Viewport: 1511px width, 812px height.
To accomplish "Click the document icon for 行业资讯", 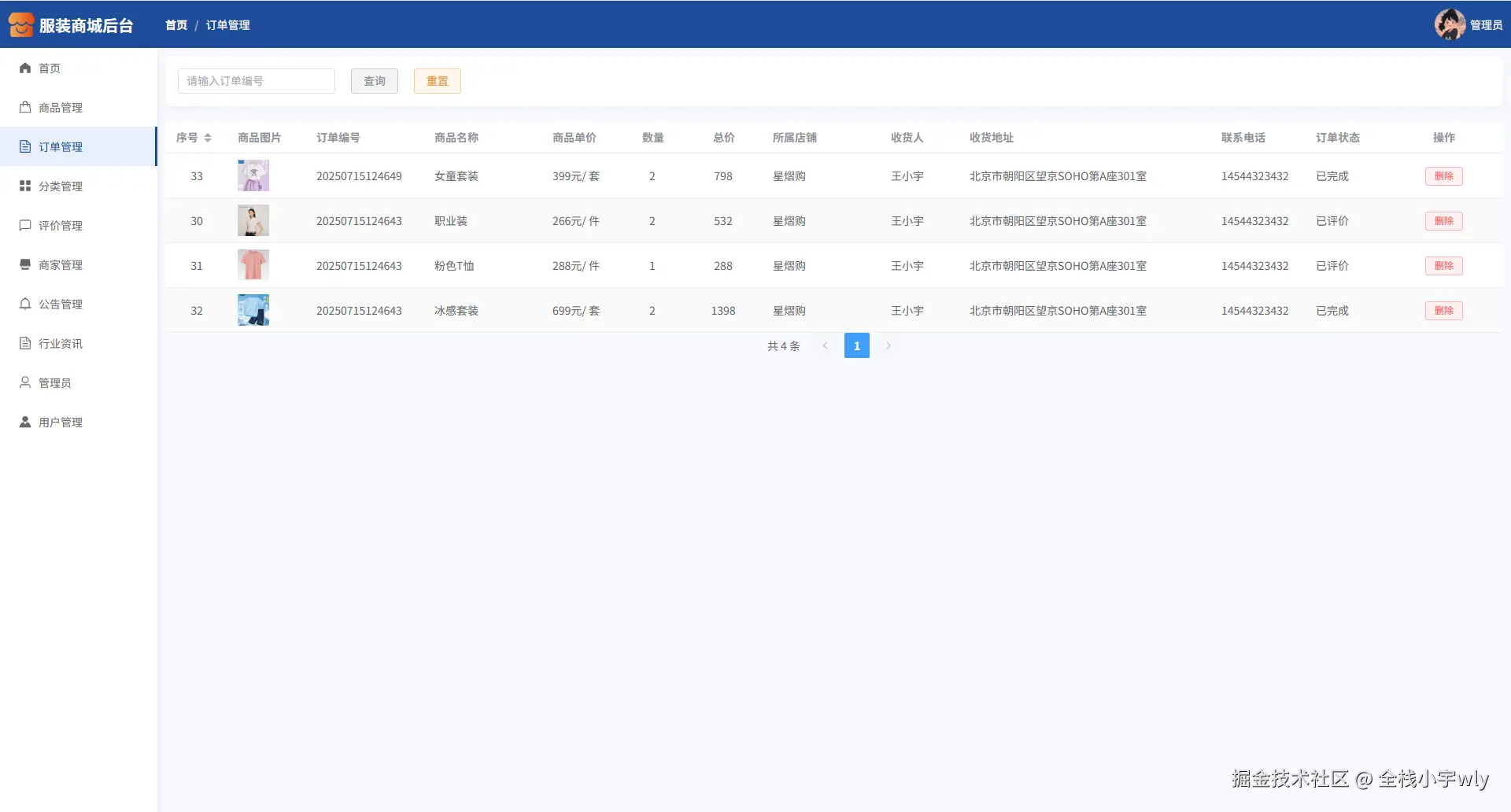I will (25, 343).
